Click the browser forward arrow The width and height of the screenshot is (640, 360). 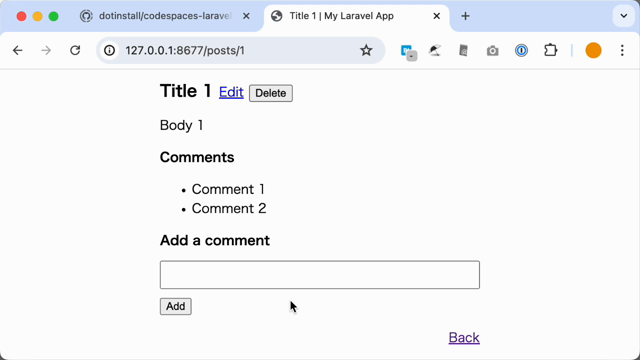pyautogui.click(x=46, y=51)
